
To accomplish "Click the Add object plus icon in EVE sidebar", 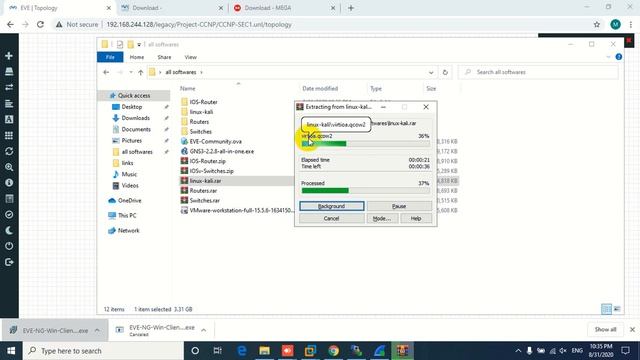I will [x=9, y=56].
